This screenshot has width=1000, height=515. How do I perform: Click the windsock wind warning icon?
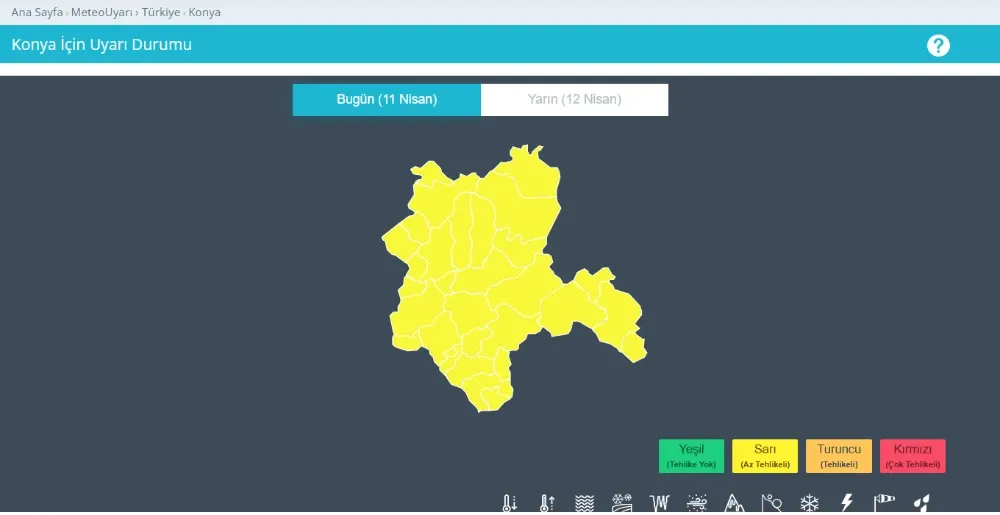[885, 503]
